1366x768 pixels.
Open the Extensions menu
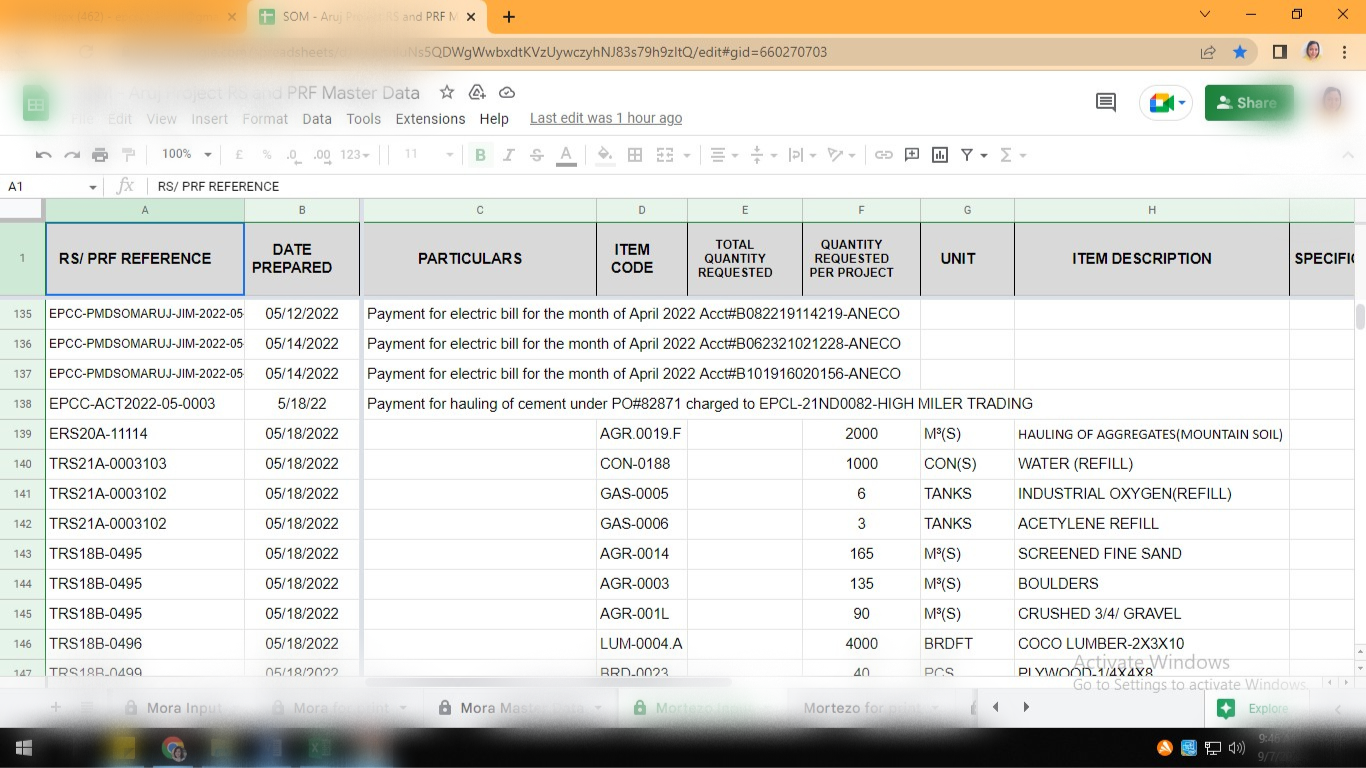[430, 118]
